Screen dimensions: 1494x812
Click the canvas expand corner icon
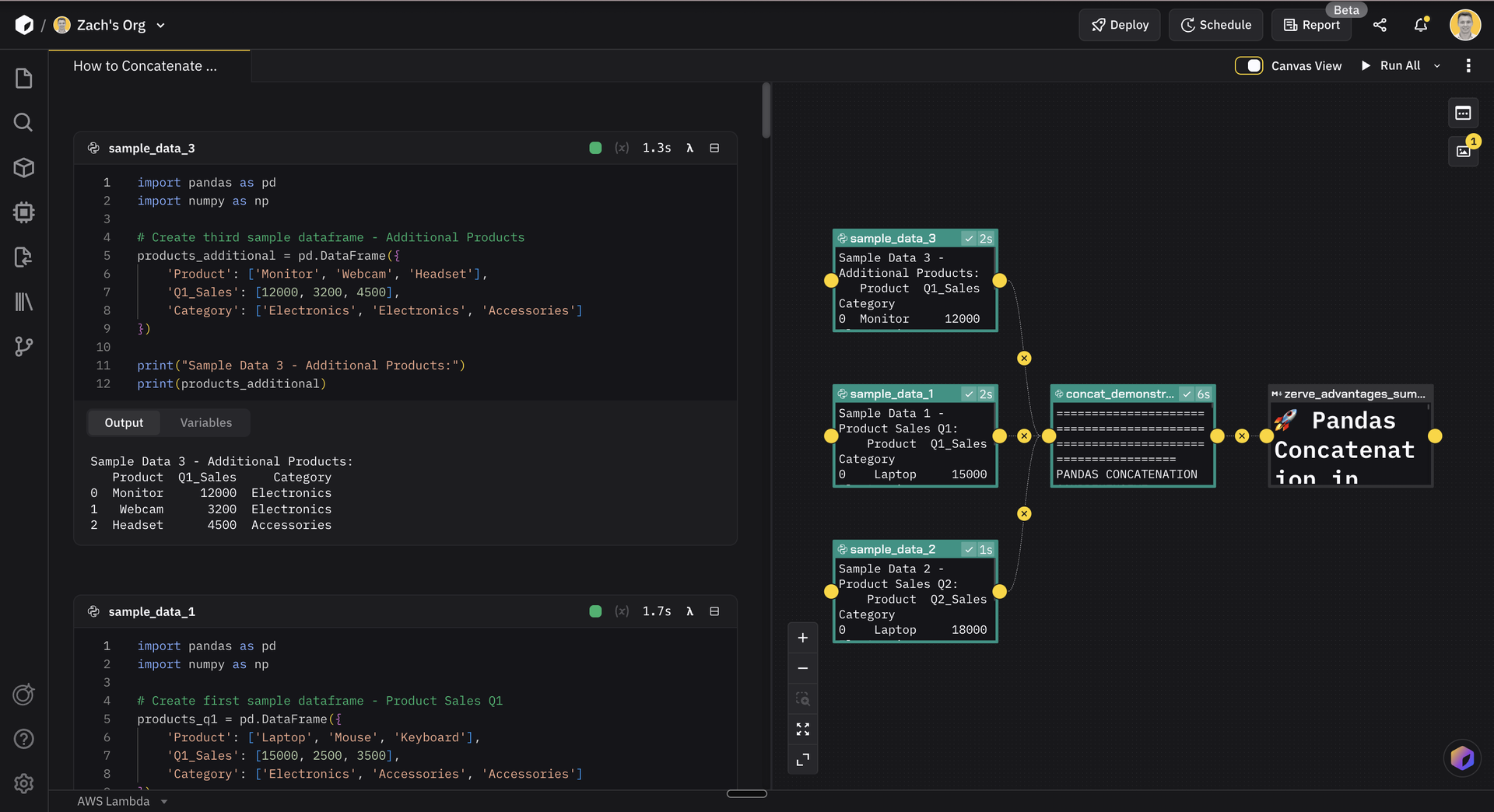(x=803, y=759)
